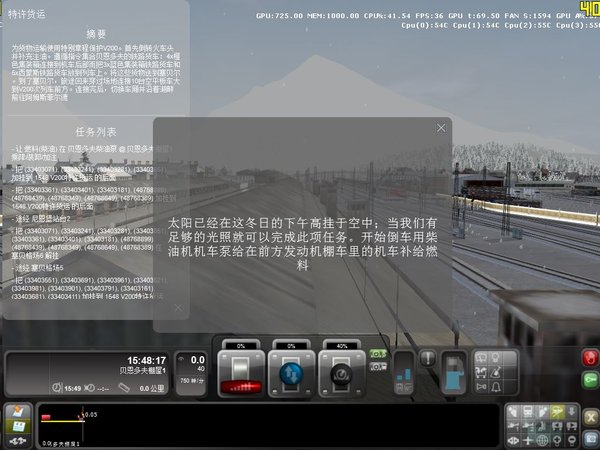Click the 特许货运 scenario title
The height and width of the screenshot is (450, 600).
[x=26, y=14]
